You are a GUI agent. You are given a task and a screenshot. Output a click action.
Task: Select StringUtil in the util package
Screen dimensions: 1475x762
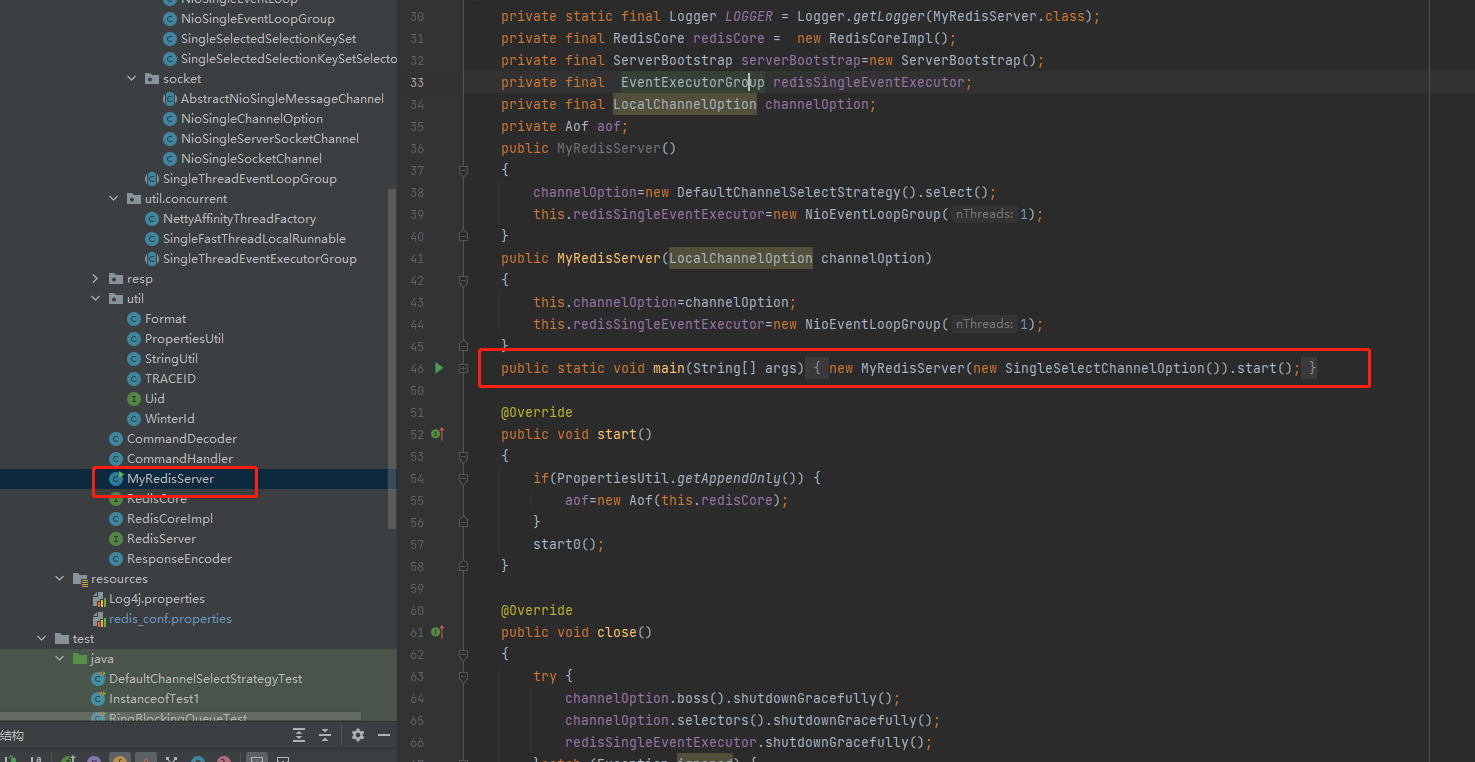171,359
